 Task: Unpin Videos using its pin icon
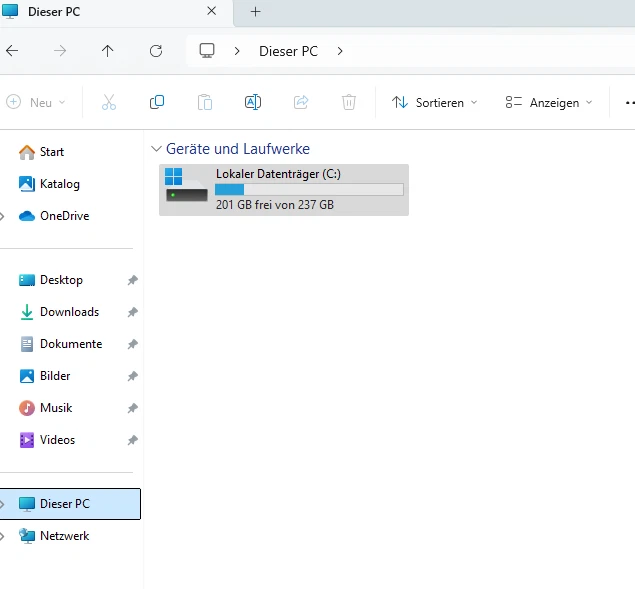133,440
